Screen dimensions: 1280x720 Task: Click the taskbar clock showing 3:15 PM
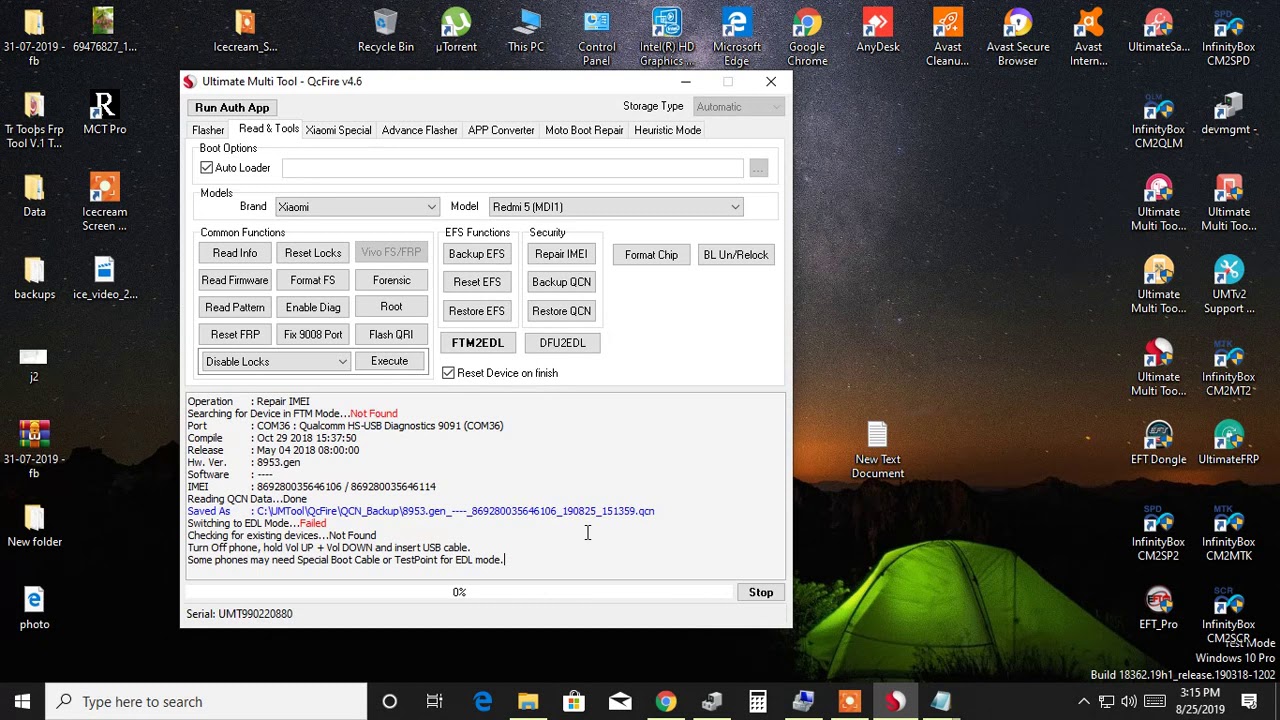coord(1201,701)
